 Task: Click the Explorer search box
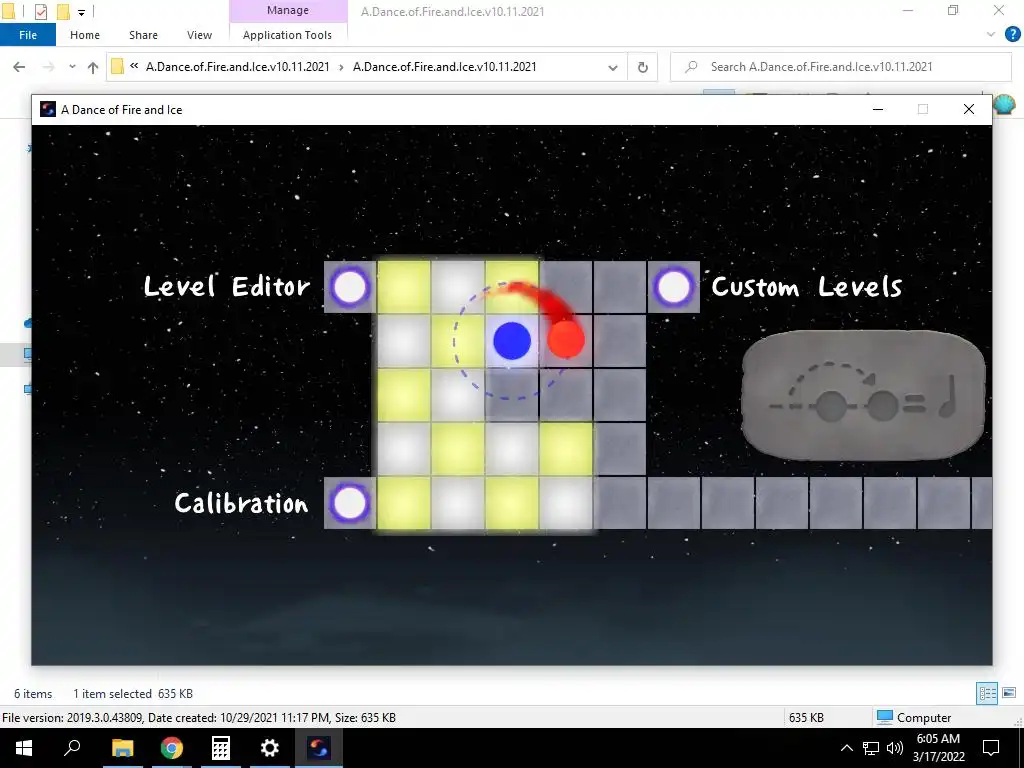coord(840,67)
